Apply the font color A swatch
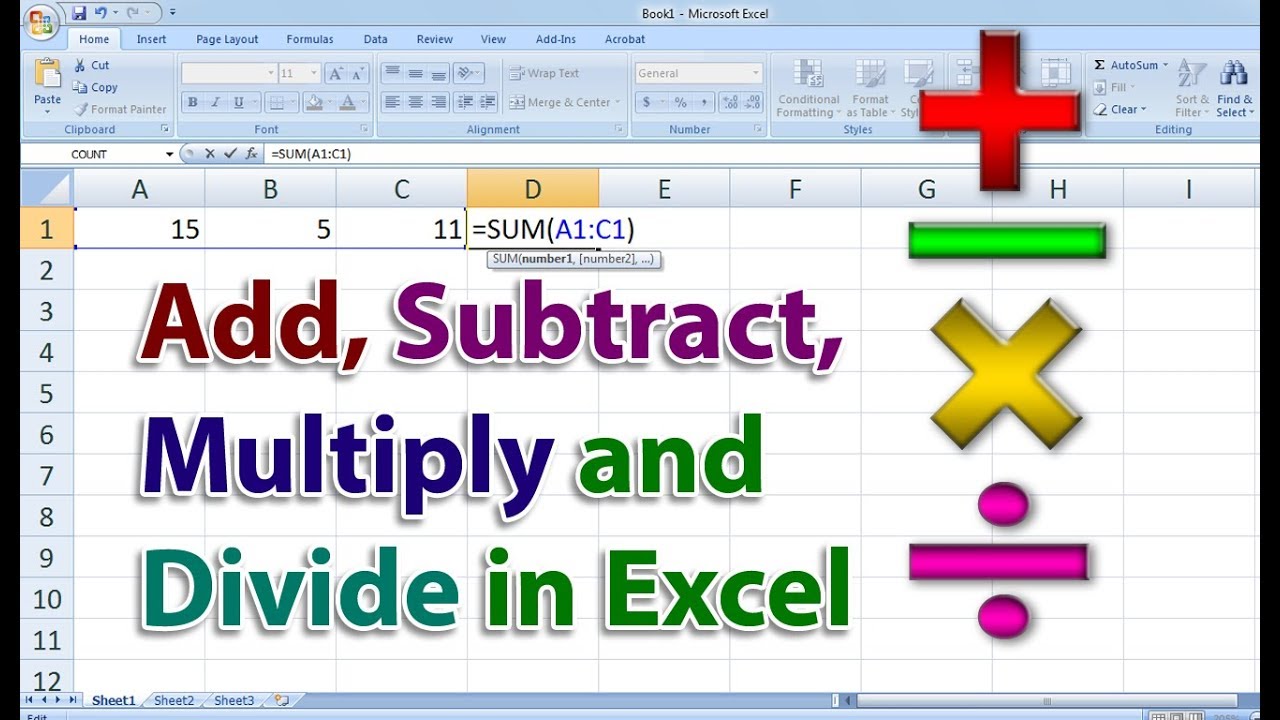The height and width of the screenshot is (720, 1280). coord(348,102)
